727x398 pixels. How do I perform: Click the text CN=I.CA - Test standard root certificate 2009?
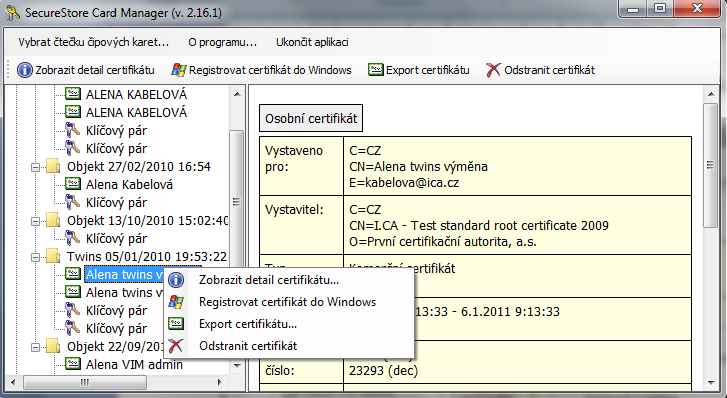pyautogui.click(x=478, y=225)
